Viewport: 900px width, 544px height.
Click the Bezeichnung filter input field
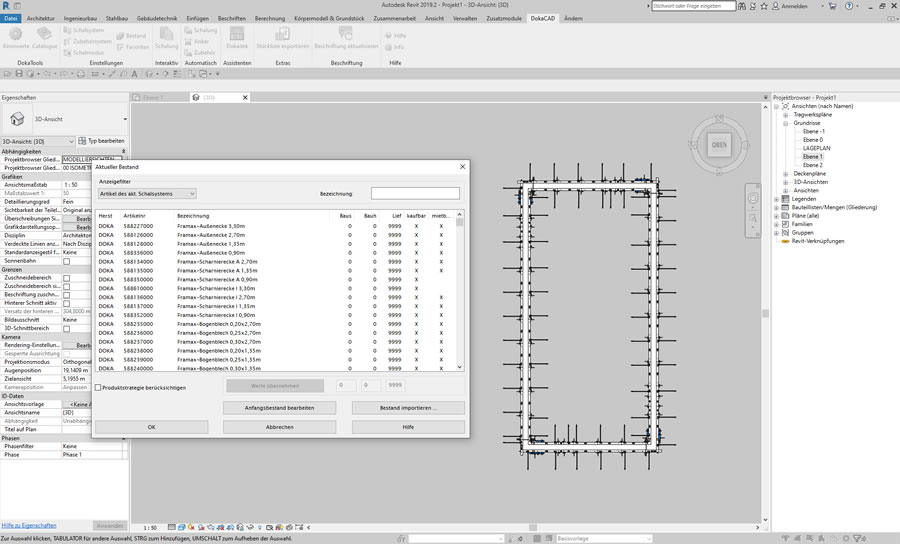(415, 193)
